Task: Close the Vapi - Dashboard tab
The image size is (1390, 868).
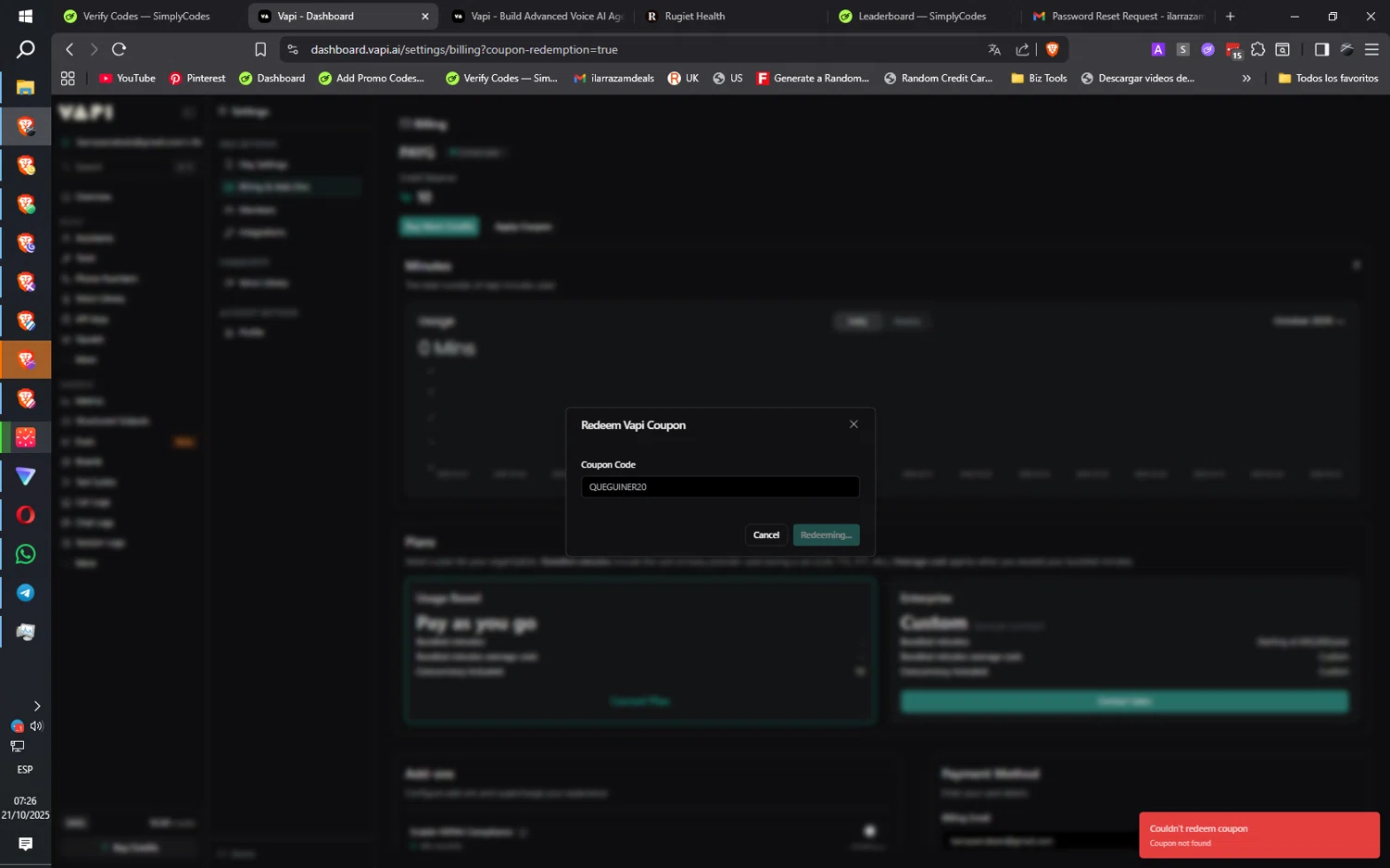Action: 425,17
